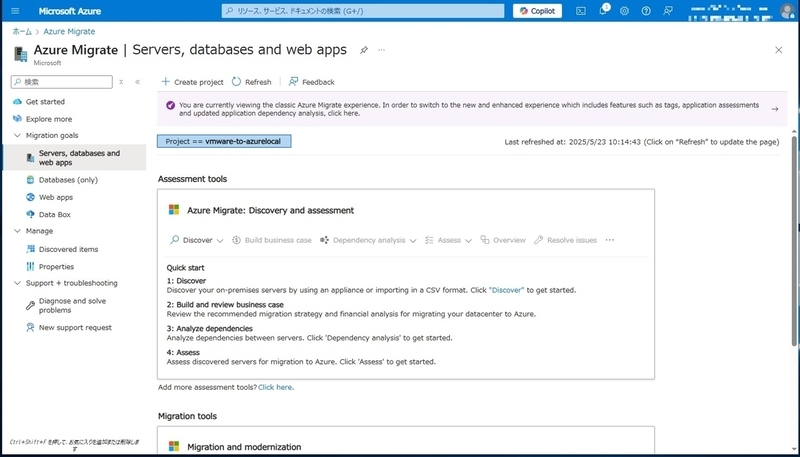Click the Copilot button

click(537, 11)
